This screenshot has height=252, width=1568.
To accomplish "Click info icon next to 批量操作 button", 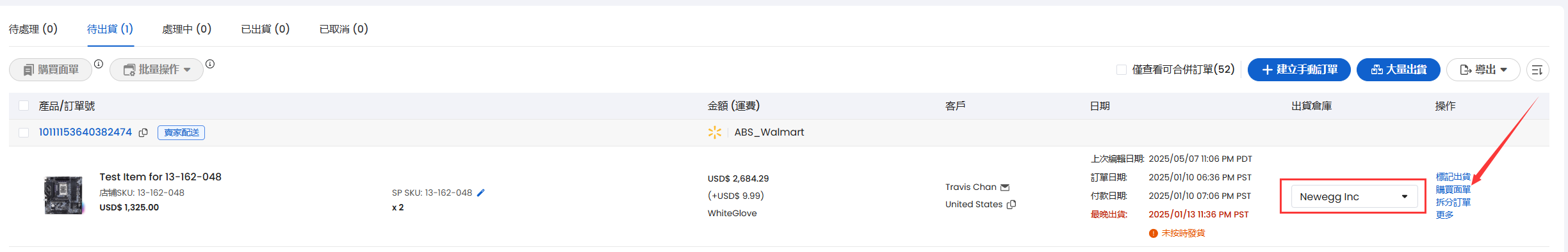I will pos(210,64).
